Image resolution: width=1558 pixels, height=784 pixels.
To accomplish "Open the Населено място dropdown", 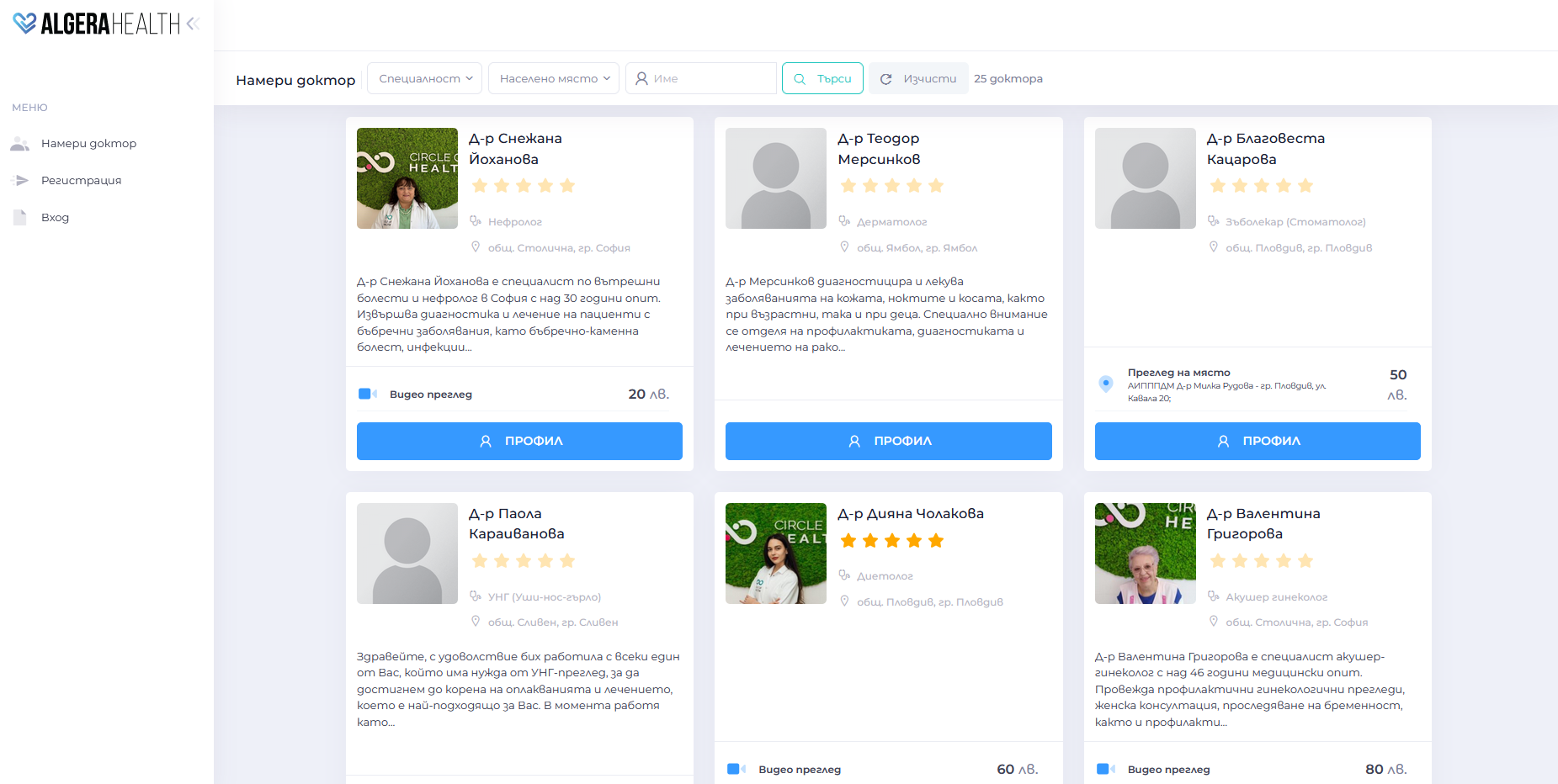I will [x=554, y=78].
